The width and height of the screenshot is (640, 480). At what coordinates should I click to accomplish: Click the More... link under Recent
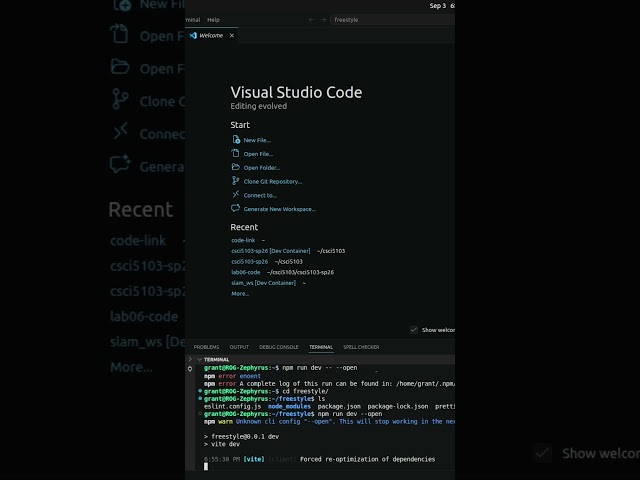[x=240, y=293]
